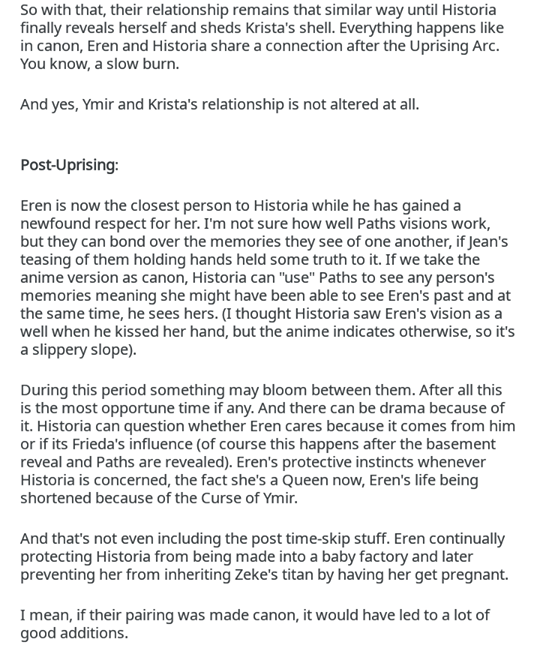Image resolution: width=540 pixels, height=654 pixels.
Task: Click the paragraph starting 'And that's not even'
Action: pyautogui.click(x=264, y=557)
